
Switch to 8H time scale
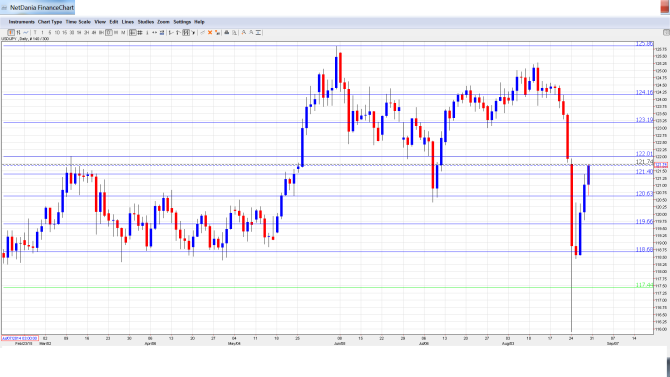coord(101,32)
